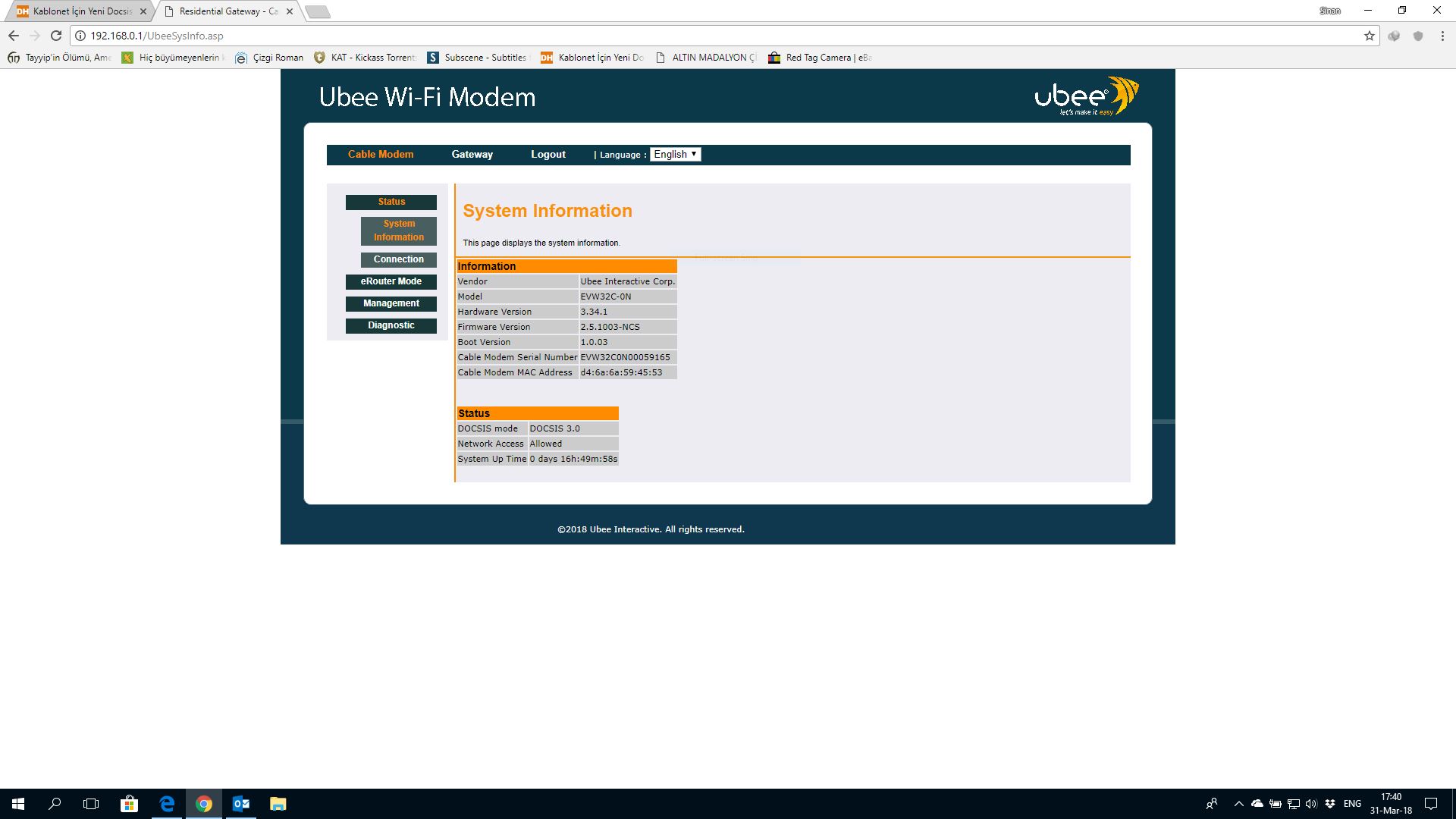
Task: Click Logout in the top navigation
Action: pyautogui.click(x=548, y=155)
